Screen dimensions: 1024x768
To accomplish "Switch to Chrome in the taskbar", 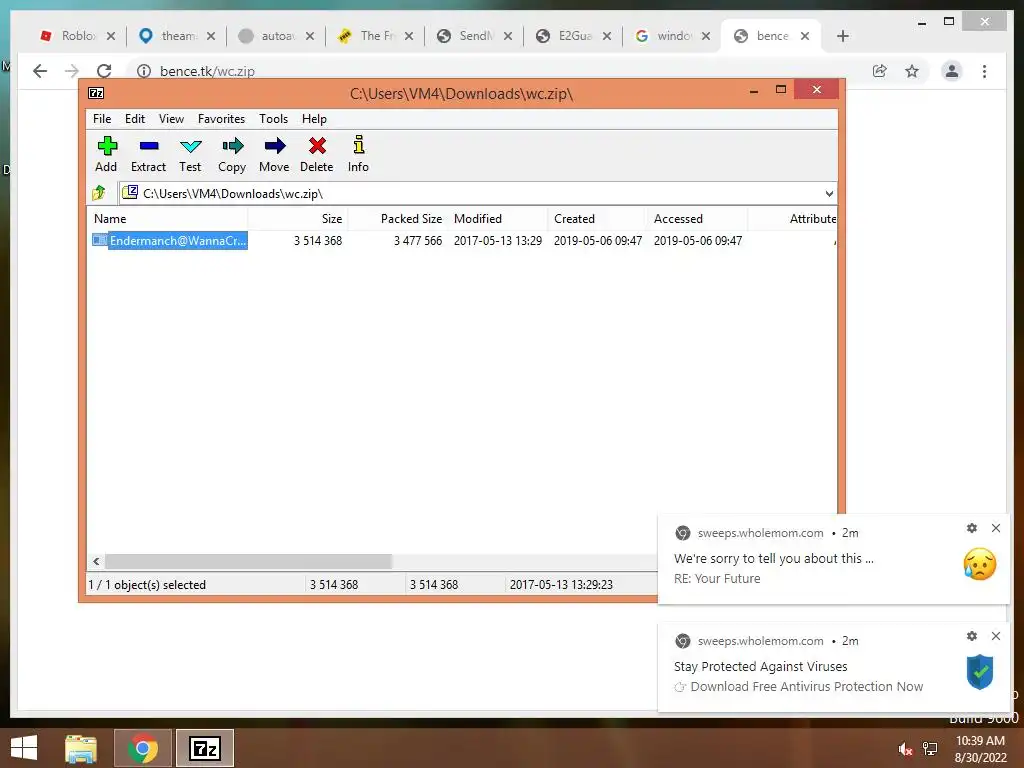I will [x=142, y=748].
